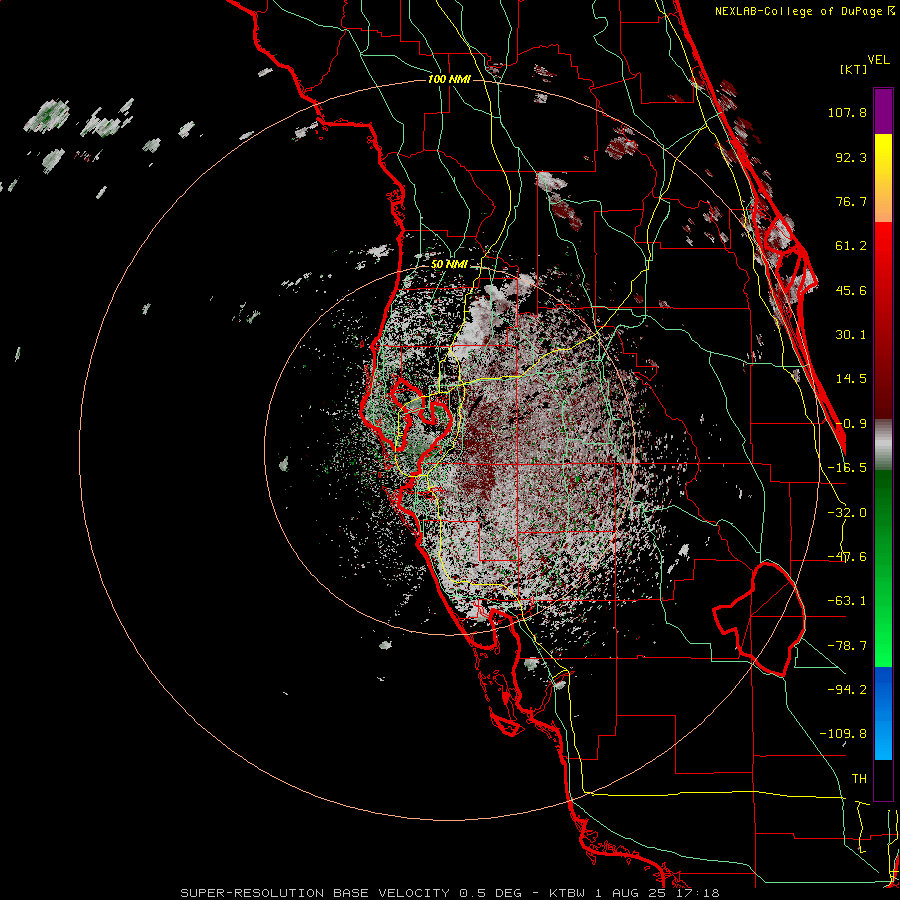The width and height of the screenshot is (900, 900).
Task: Pick the blue segment of velocity color bar
Action: [883, 713]
